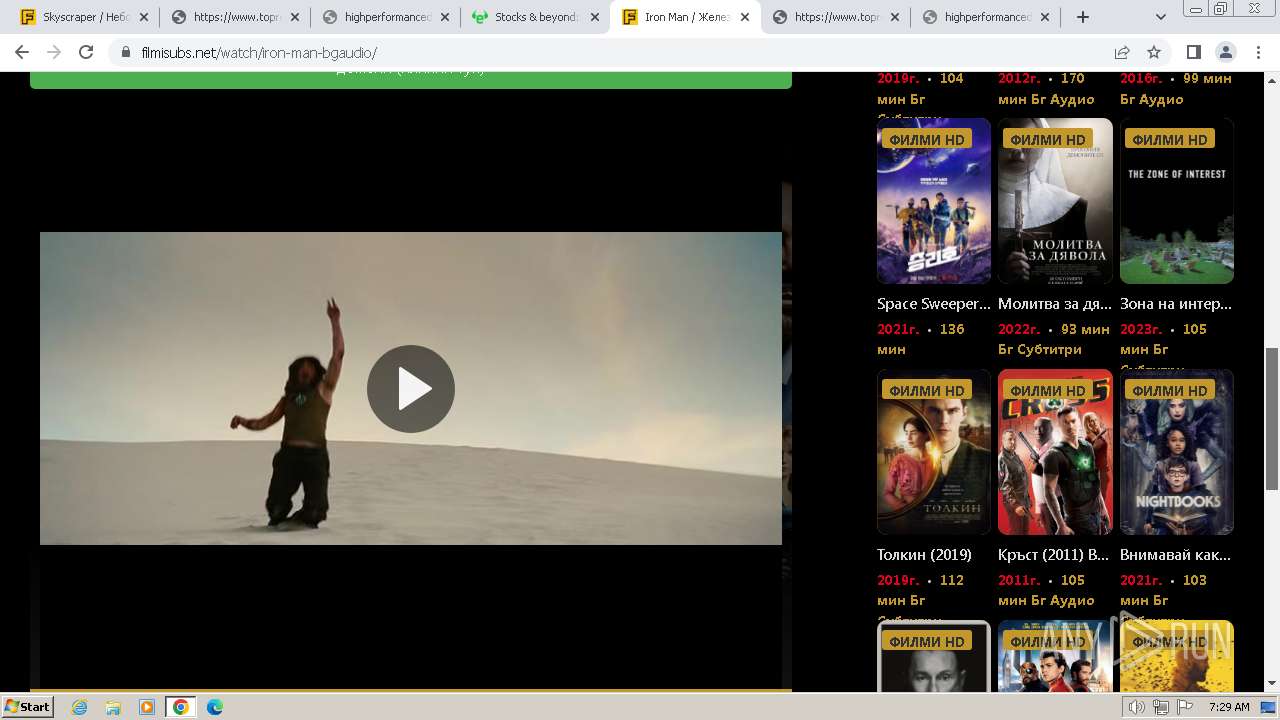Image resolution: width=1280 pixels, height=720 pixels.
Task: Open media player from taskbar
Action: pos(147,707)
